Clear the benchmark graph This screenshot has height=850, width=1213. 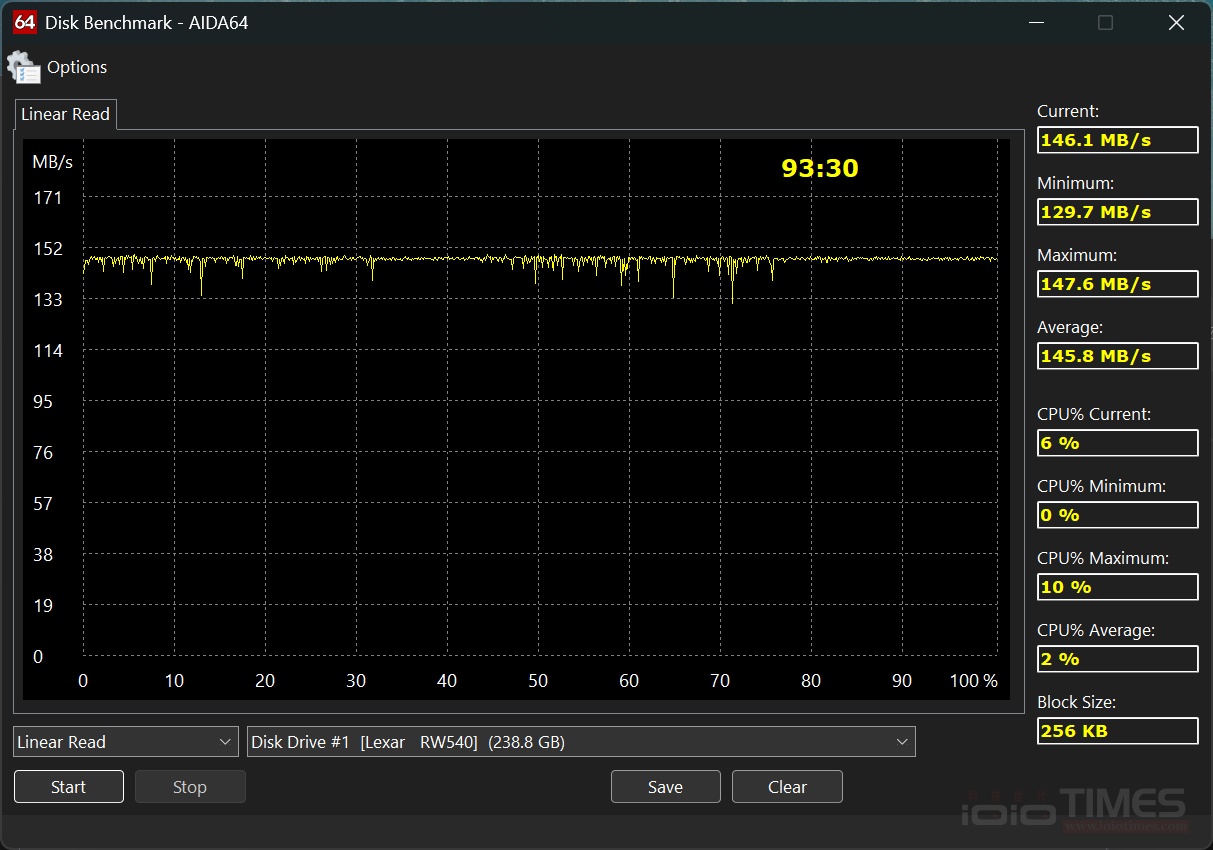pos(787,787)
